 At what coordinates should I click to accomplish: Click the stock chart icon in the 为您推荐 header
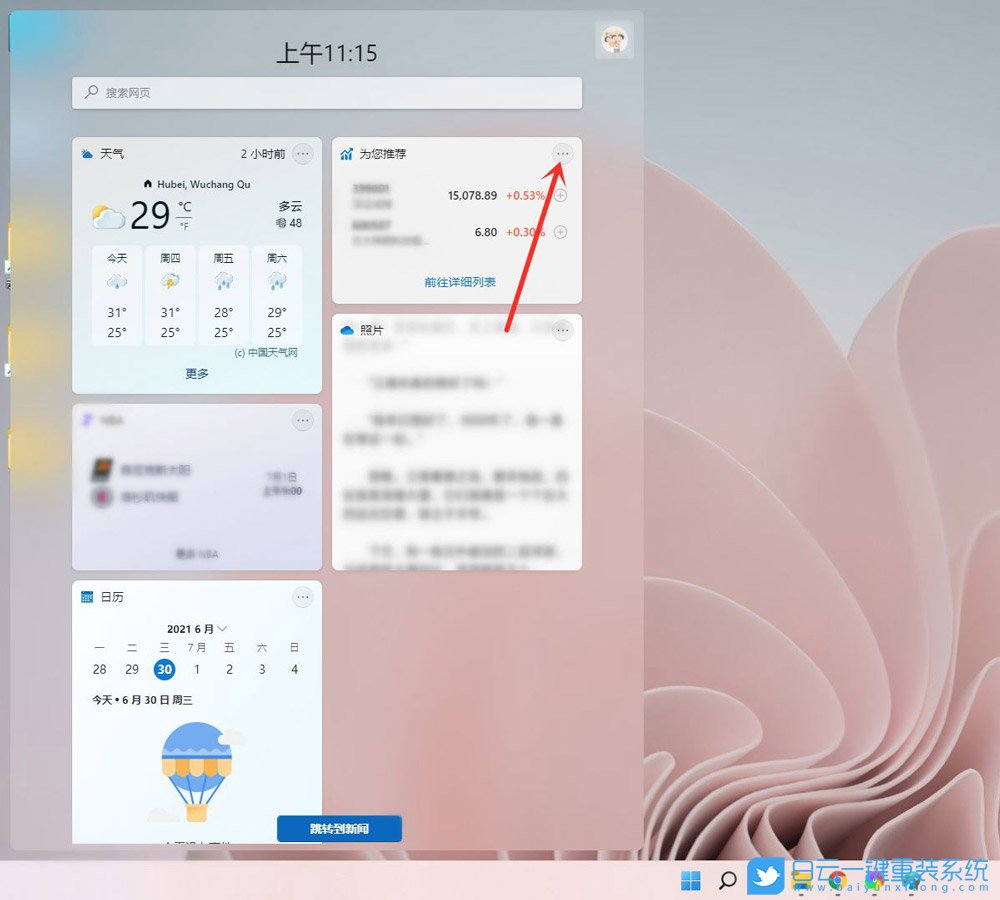[347, 154]
